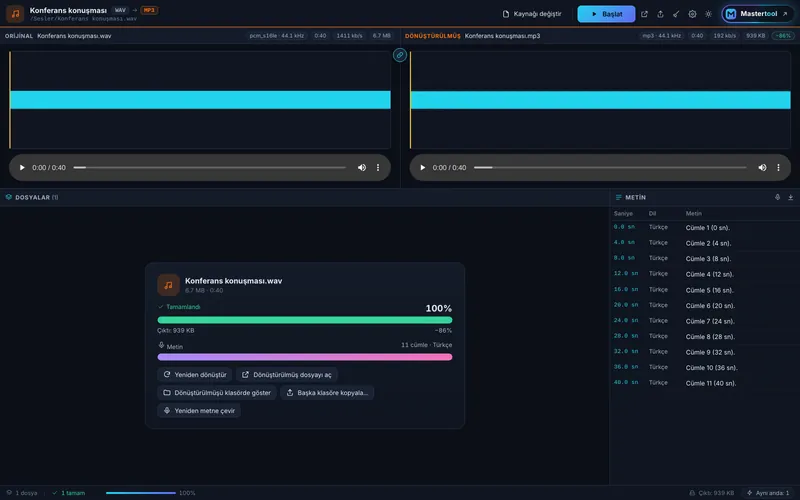Mute the original audio player

pos(362,167)
